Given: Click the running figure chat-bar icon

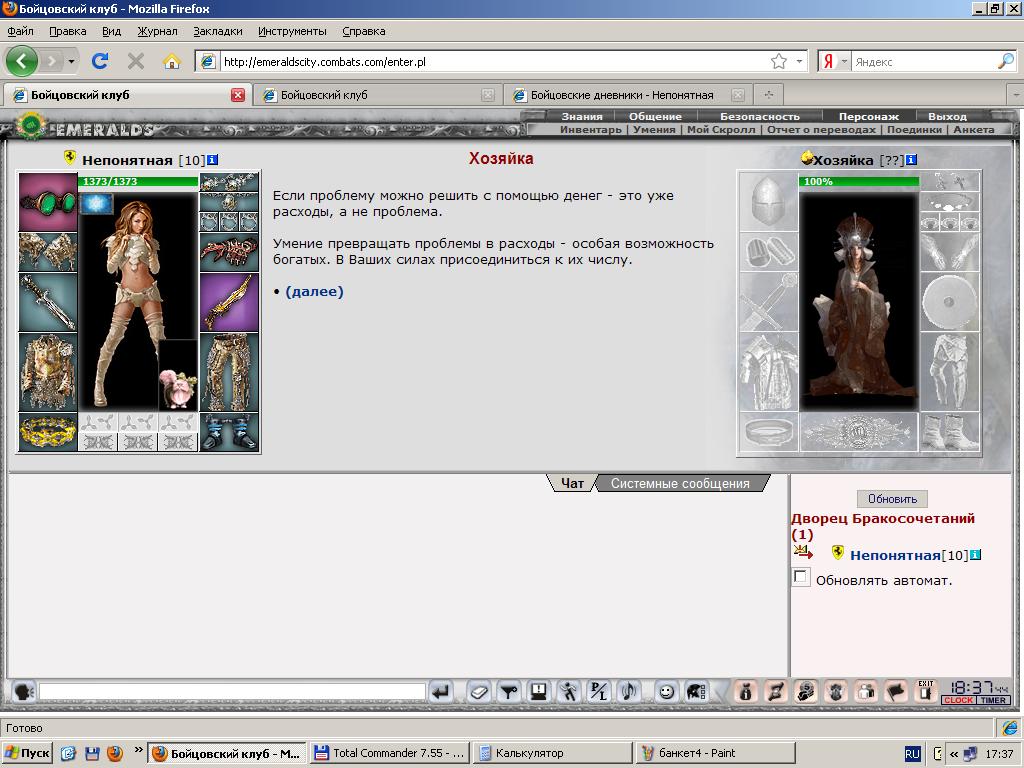Looking at the screenshot, I should (569, 692).
